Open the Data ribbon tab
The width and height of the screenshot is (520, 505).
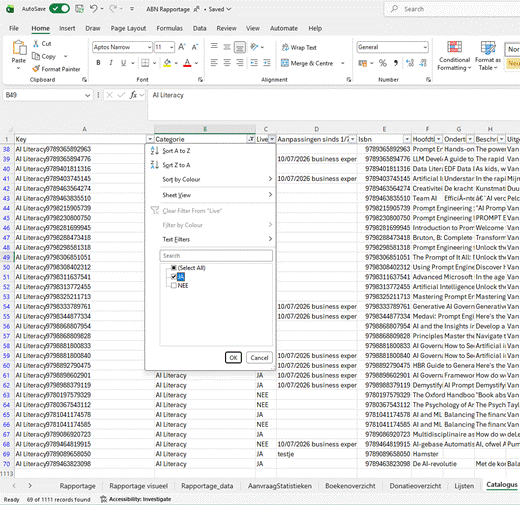[x=199, y=28]
